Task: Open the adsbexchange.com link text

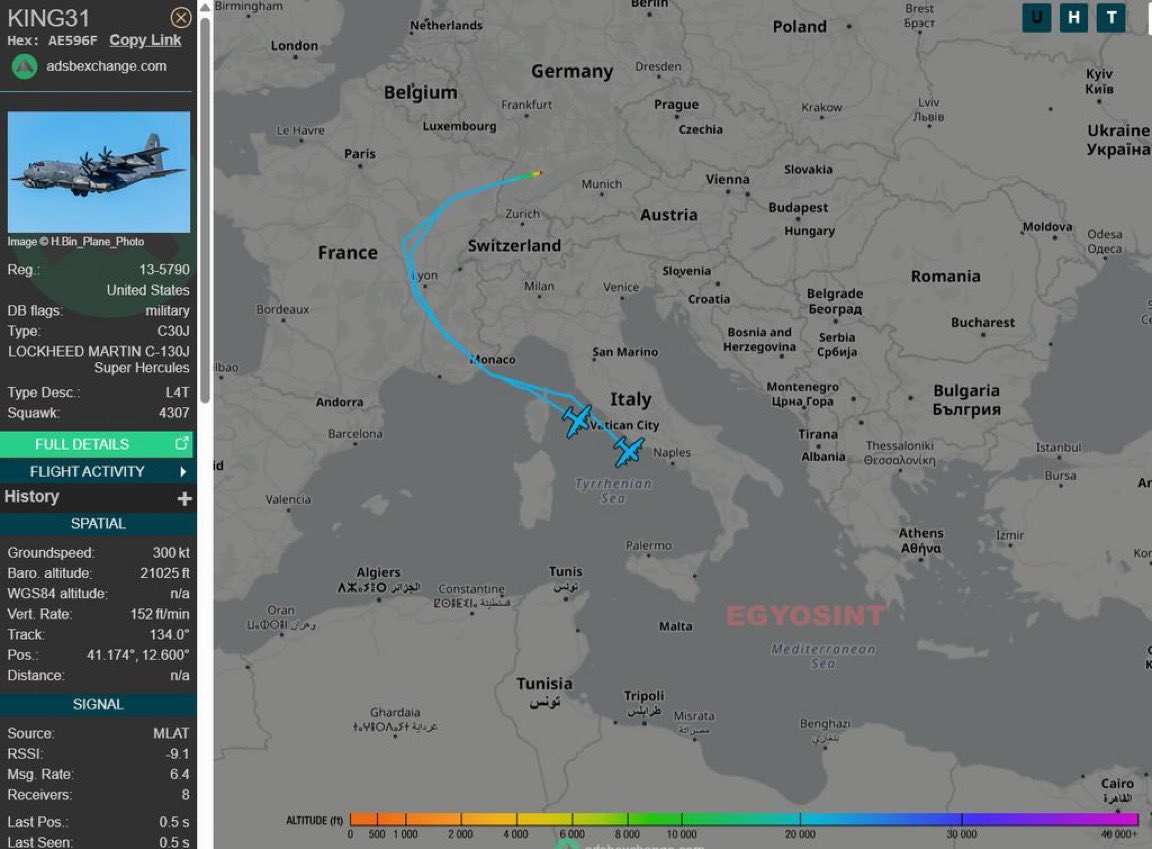Action: [x=106, y=66]
